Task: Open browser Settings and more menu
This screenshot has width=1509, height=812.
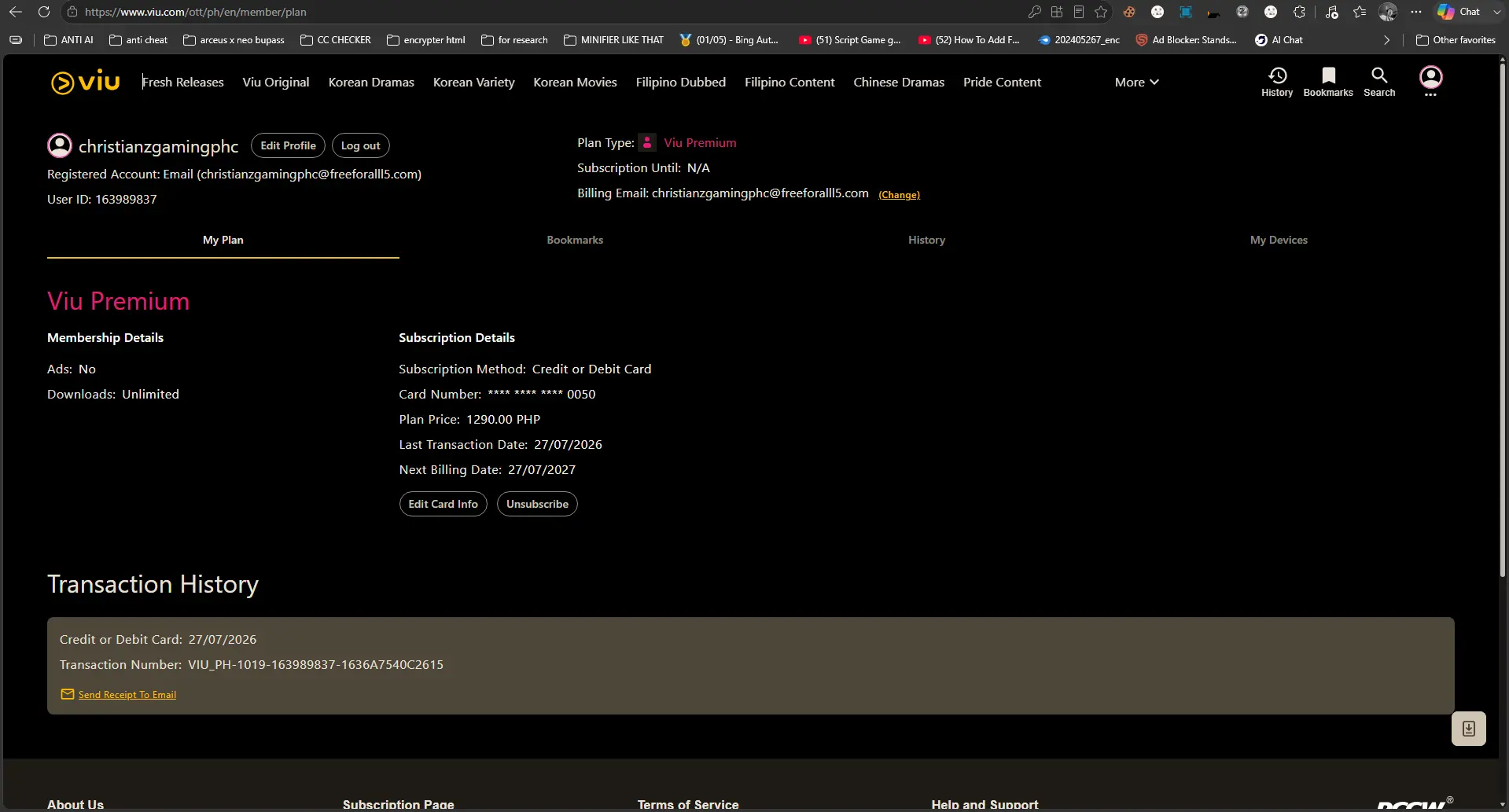Action: point(1416,12)
